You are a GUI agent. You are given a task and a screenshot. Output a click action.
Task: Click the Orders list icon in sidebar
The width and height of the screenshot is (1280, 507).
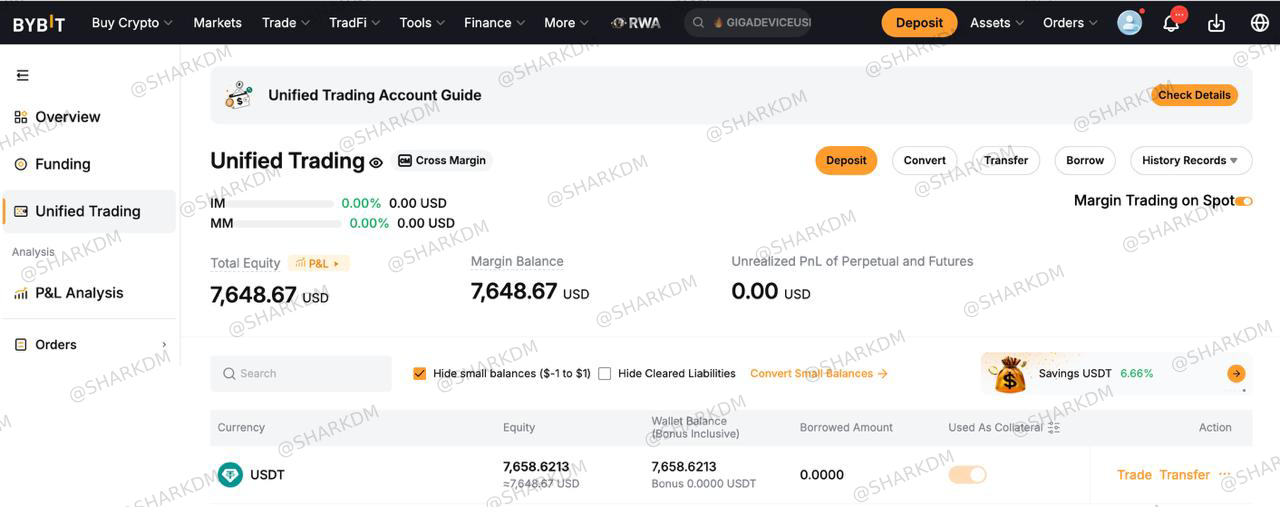[21, 345]
